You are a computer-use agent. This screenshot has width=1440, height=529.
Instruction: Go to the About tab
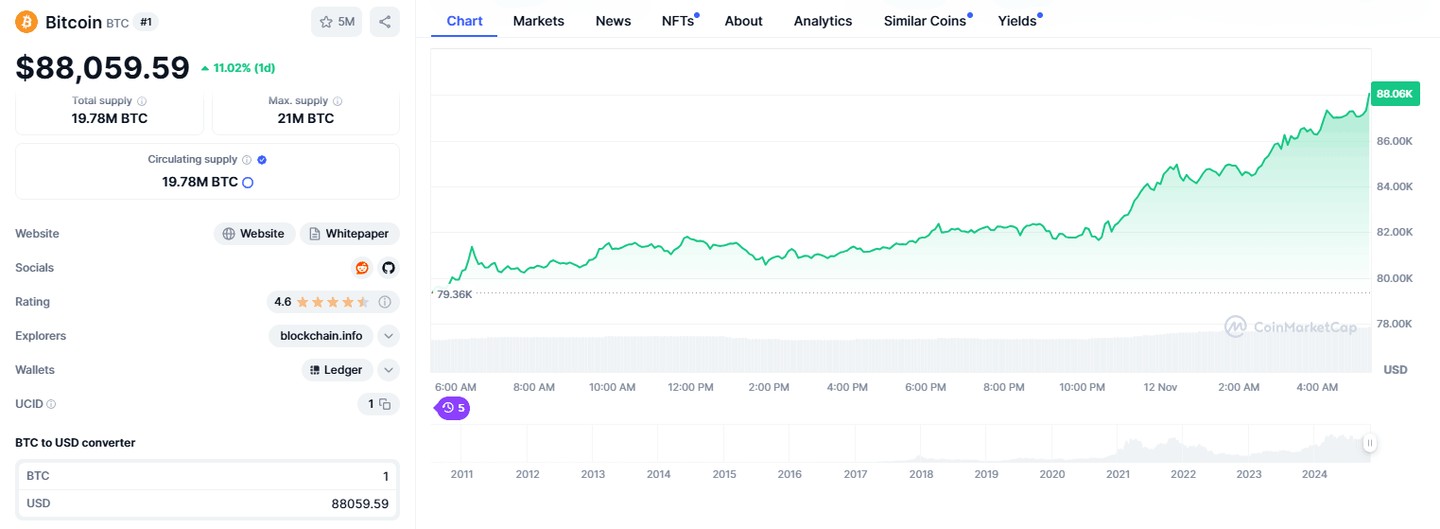[744, 21]
